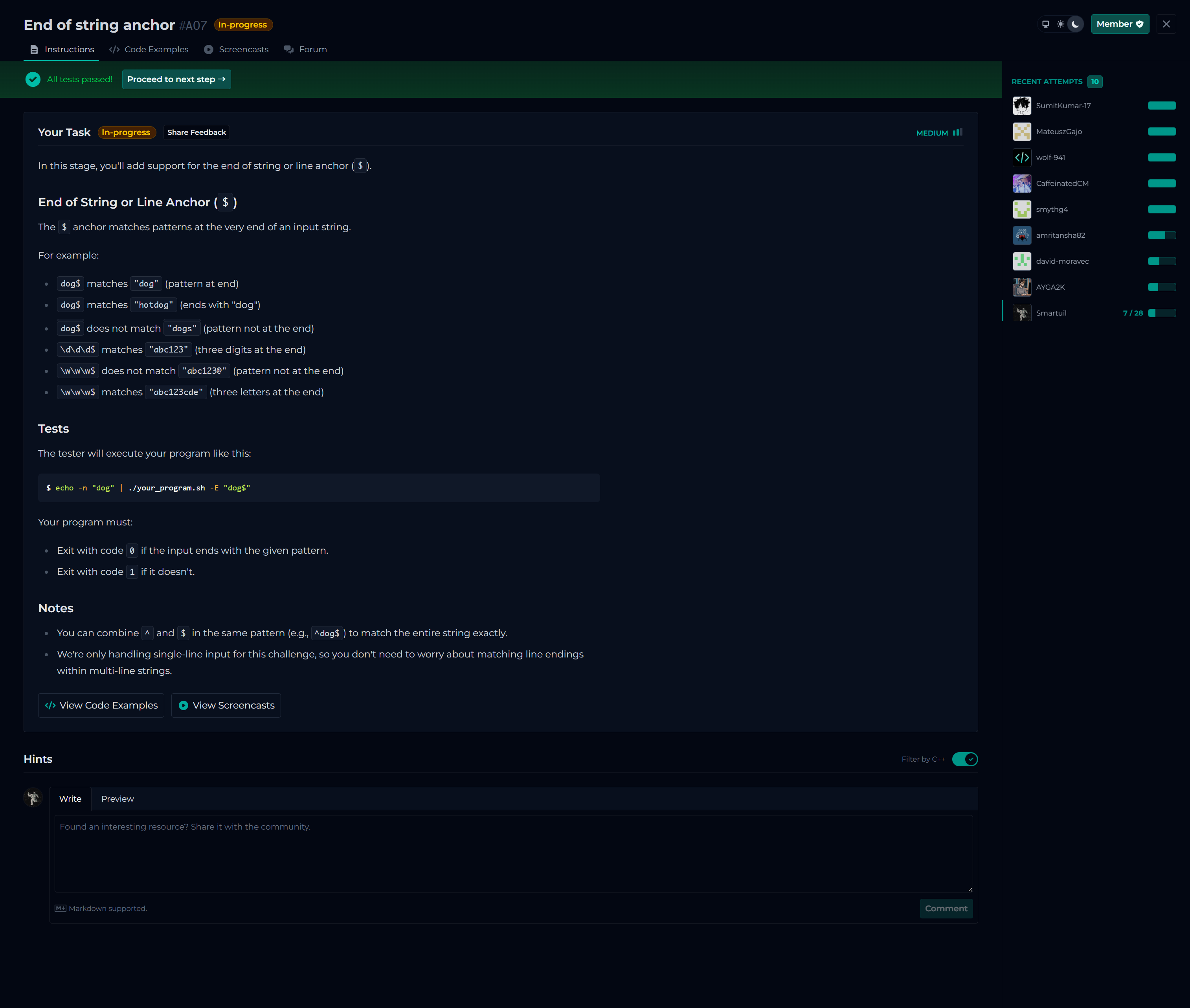Viewport: 1190px width, 1008px height.
Task: Select dark theme moon icon
Action: (x=1075, y=24)
